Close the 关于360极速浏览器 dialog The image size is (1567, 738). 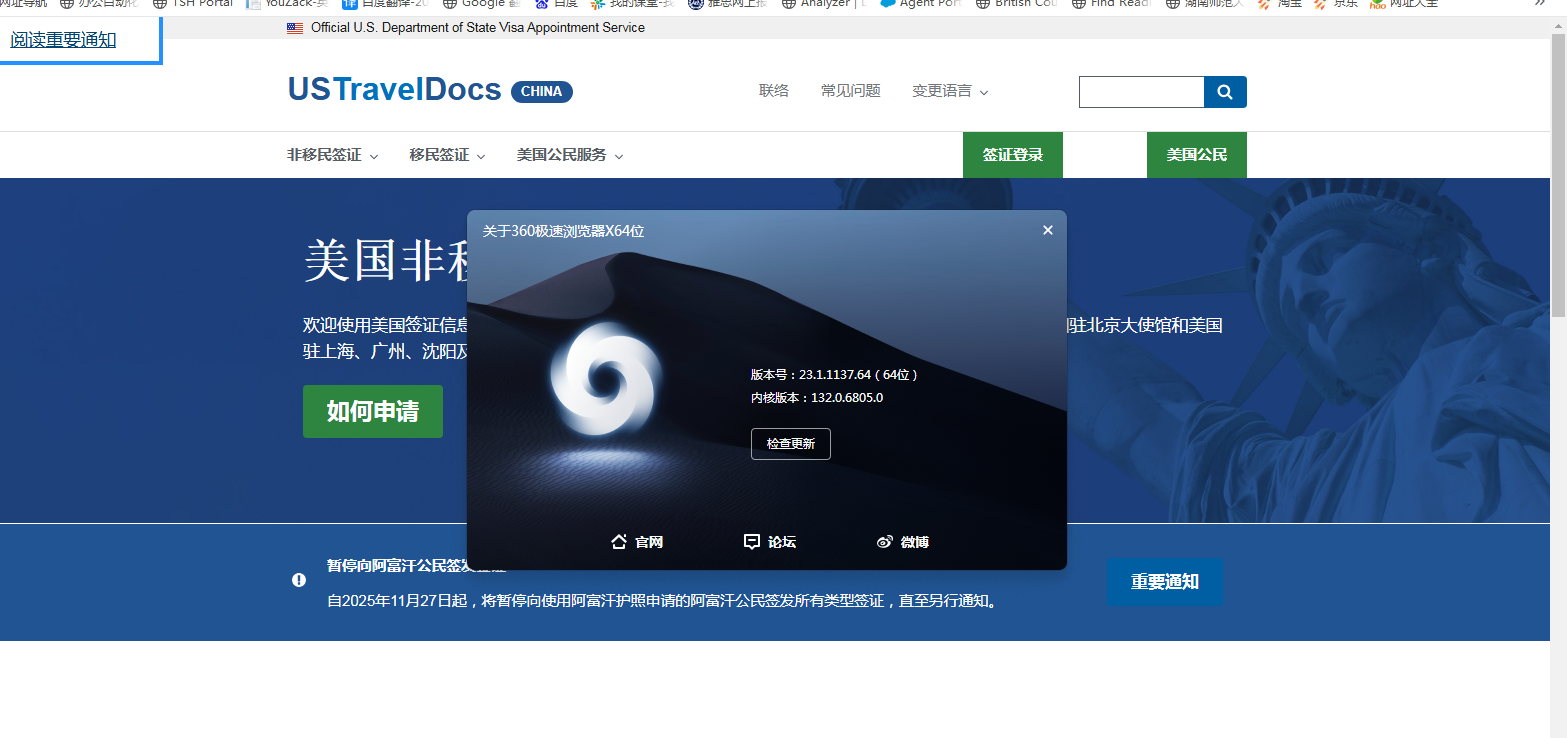point(1048,230)
